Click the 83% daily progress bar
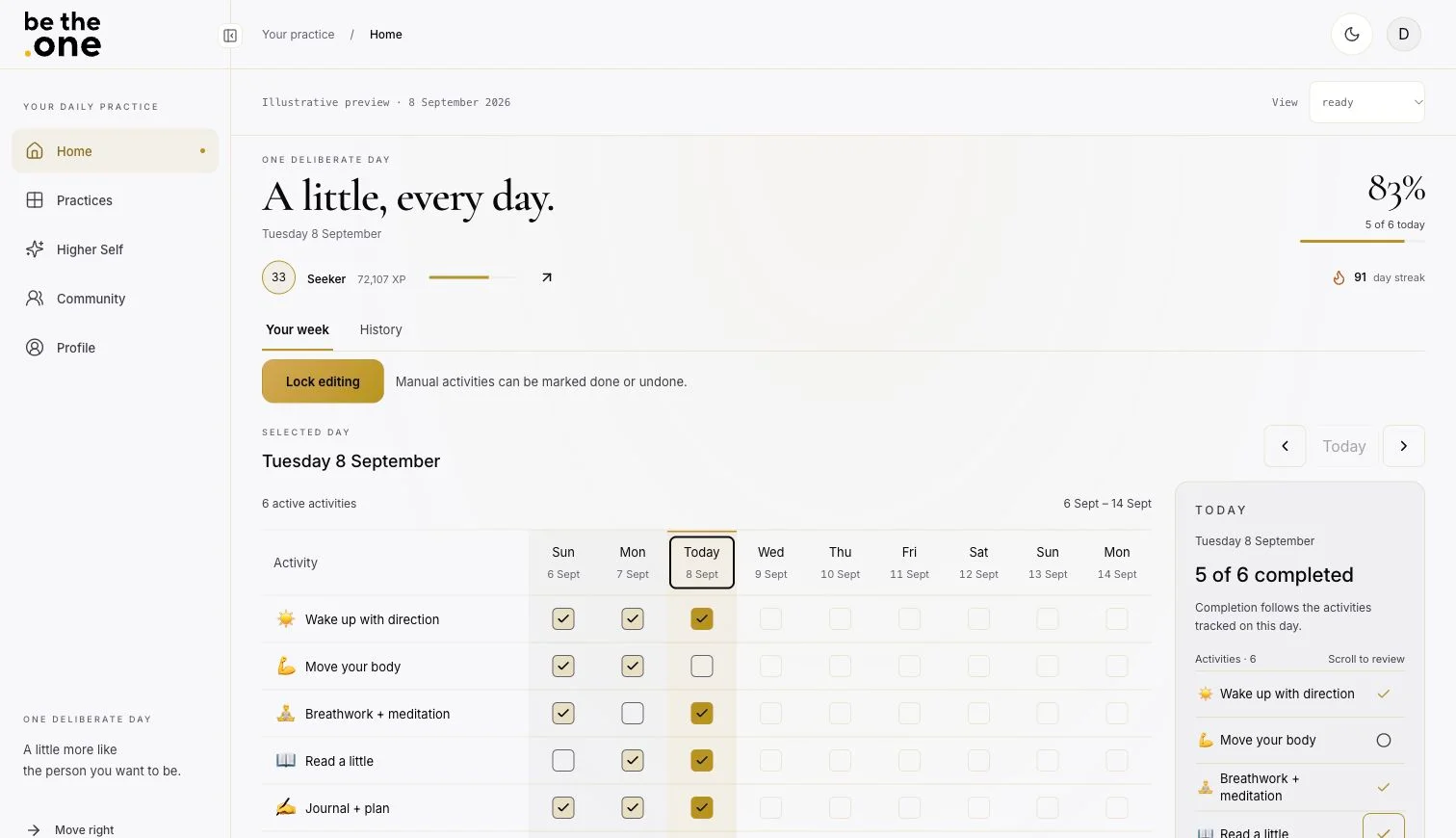Screen dimensions: 1456x838 [x=1363, y=241]
